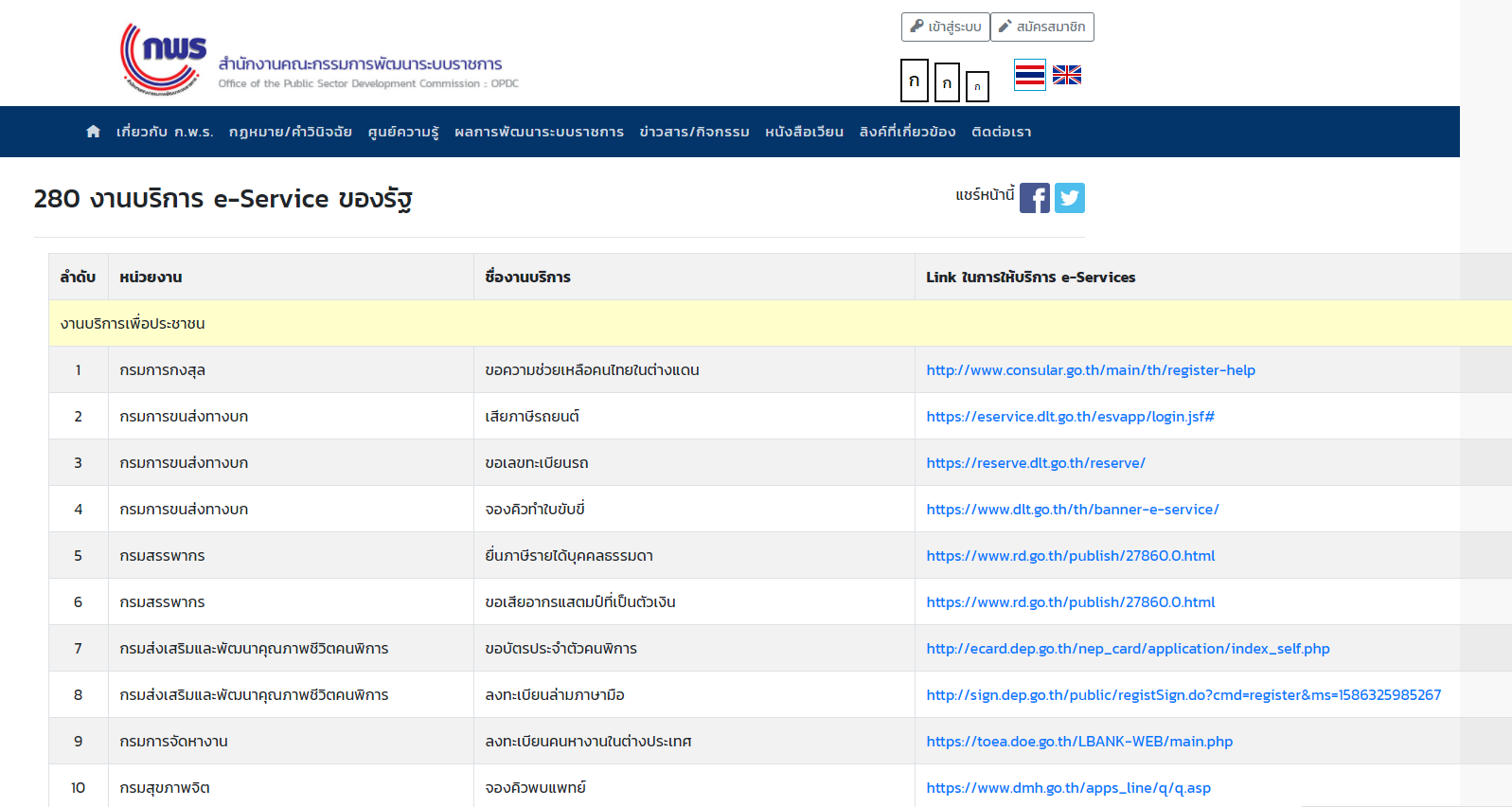Click the 280 งานบริการ e-Service page title

(x=222, y=199)
